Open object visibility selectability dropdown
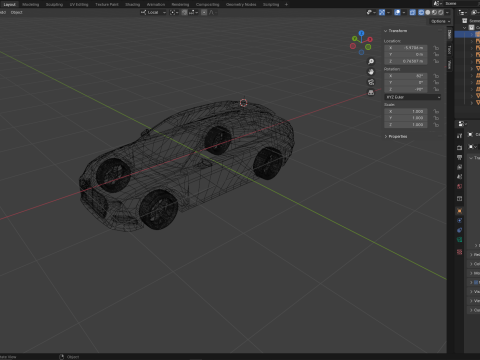The height and width of the screenshot is (360, 480). (x=370, y=12)
